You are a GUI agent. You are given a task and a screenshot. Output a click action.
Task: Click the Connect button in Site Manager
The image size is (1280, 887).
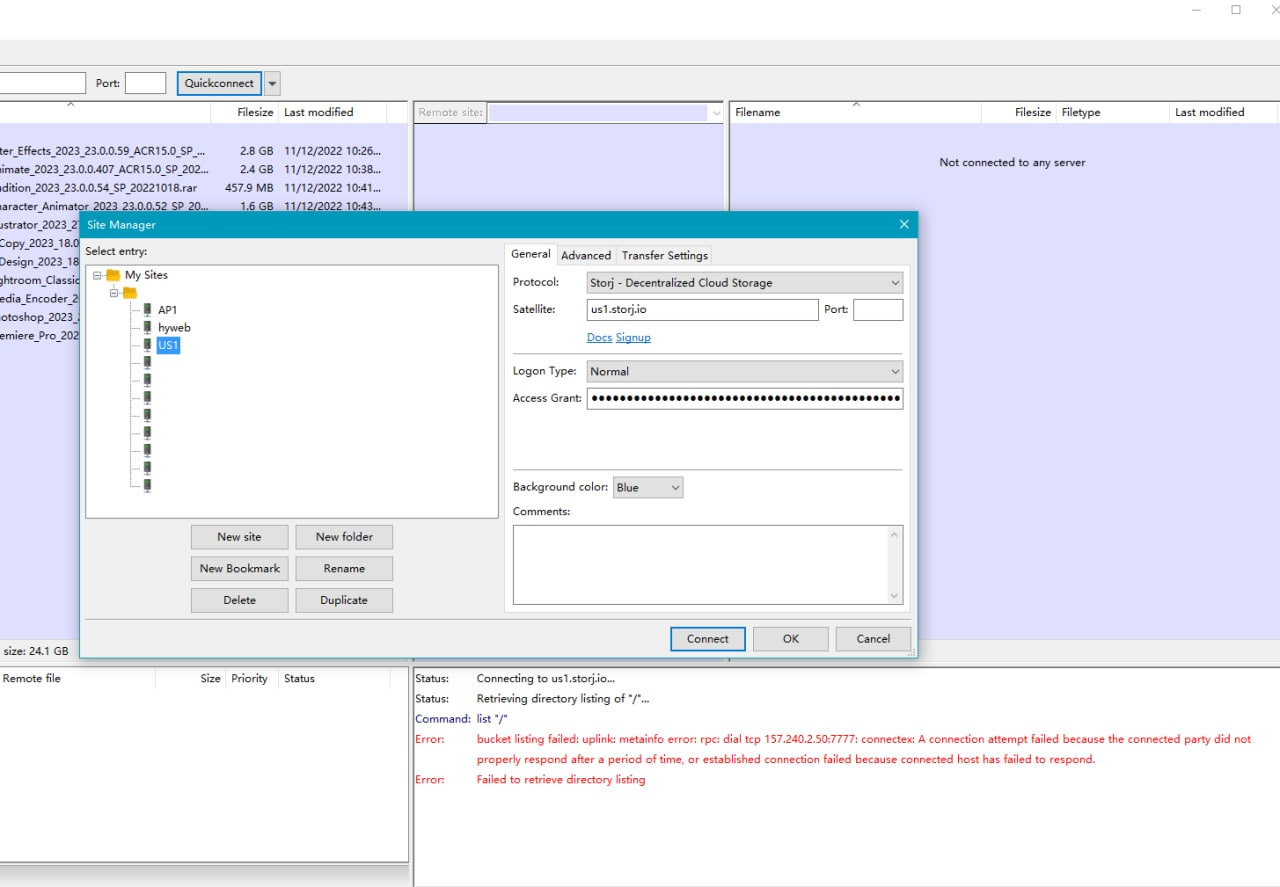[x=708, y=639]
